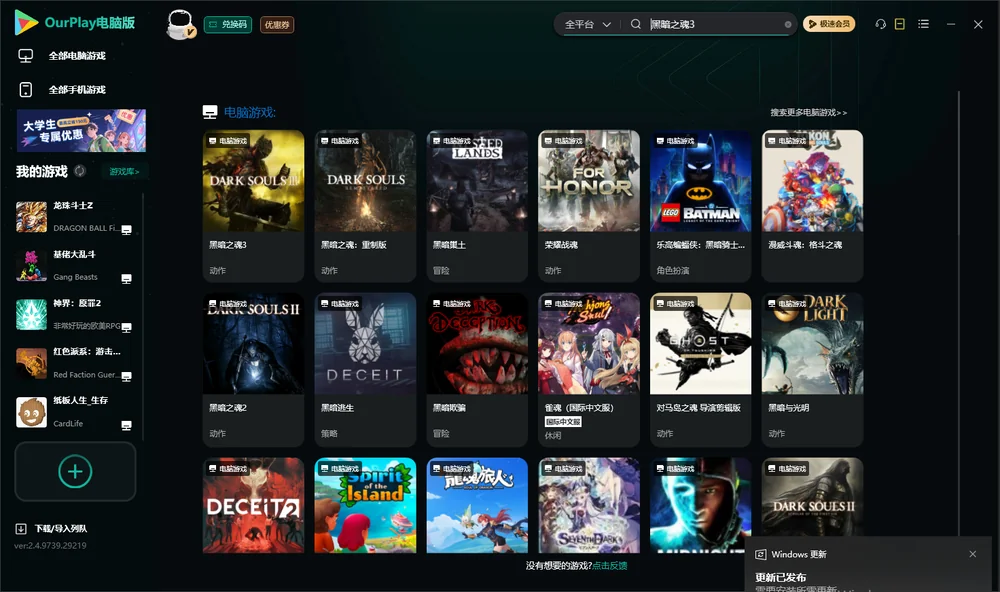Click the PC badge icon on CardLife row
The height and width of the screenshot is (592, 1000).
point(126,426)
